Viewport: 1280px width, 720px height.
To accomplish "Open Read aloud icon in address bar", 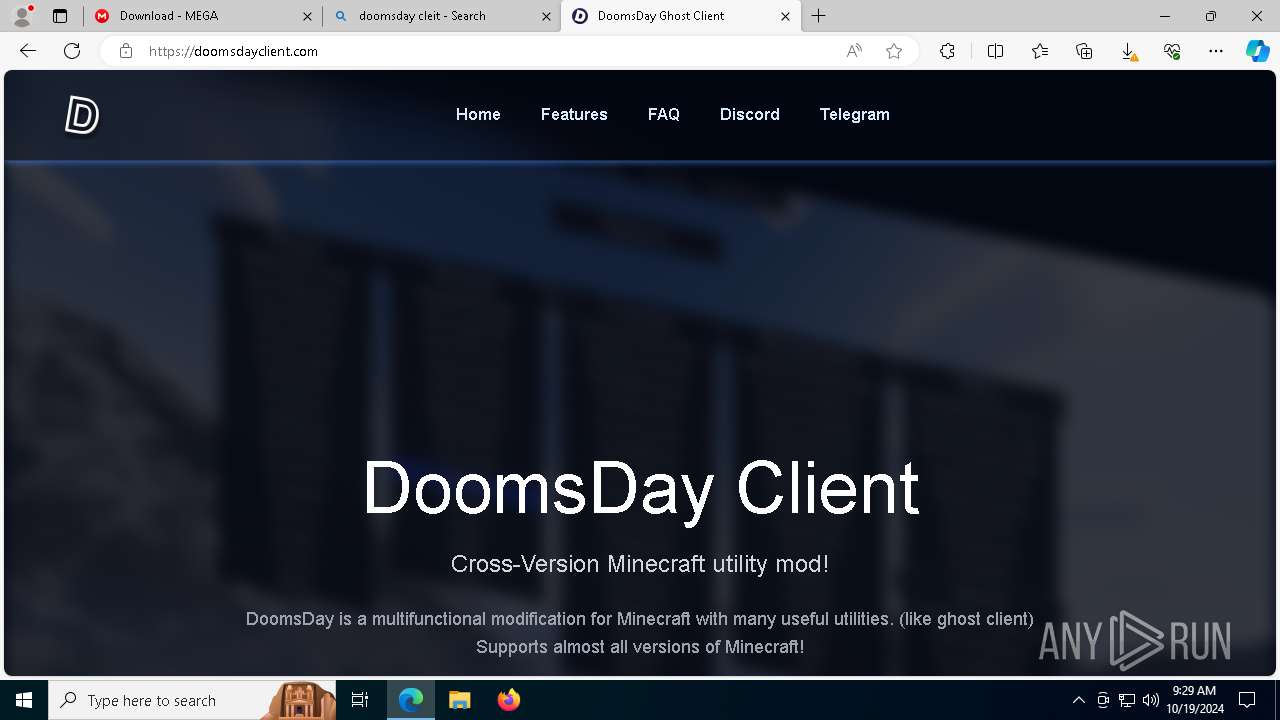I will [854, 51].
